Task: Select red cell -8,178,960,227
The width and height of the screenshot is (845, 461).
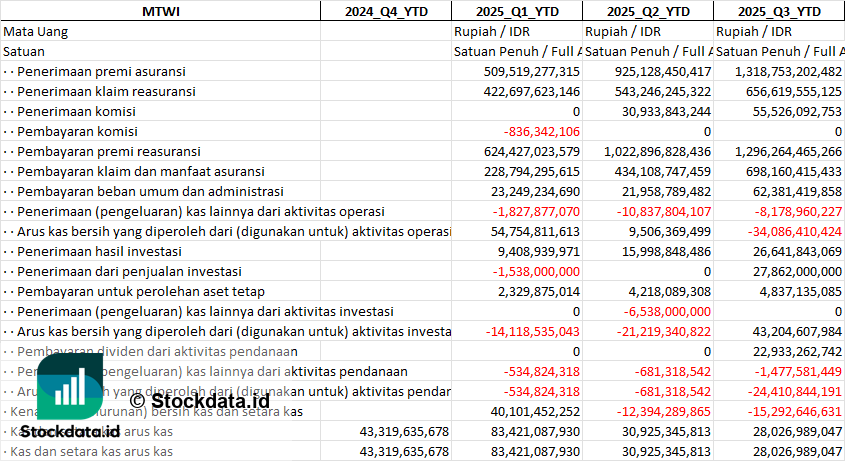Action: (x=779, y=211)
